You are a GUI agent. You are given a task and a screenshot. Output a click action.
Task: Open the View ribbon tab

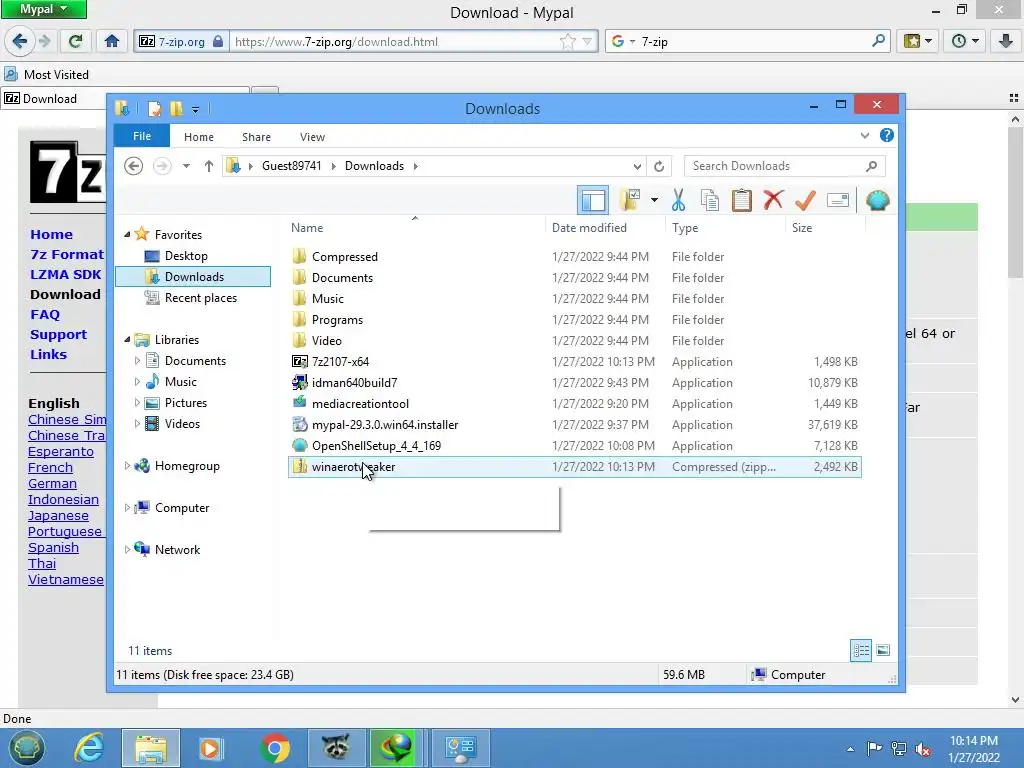(312, 136)
